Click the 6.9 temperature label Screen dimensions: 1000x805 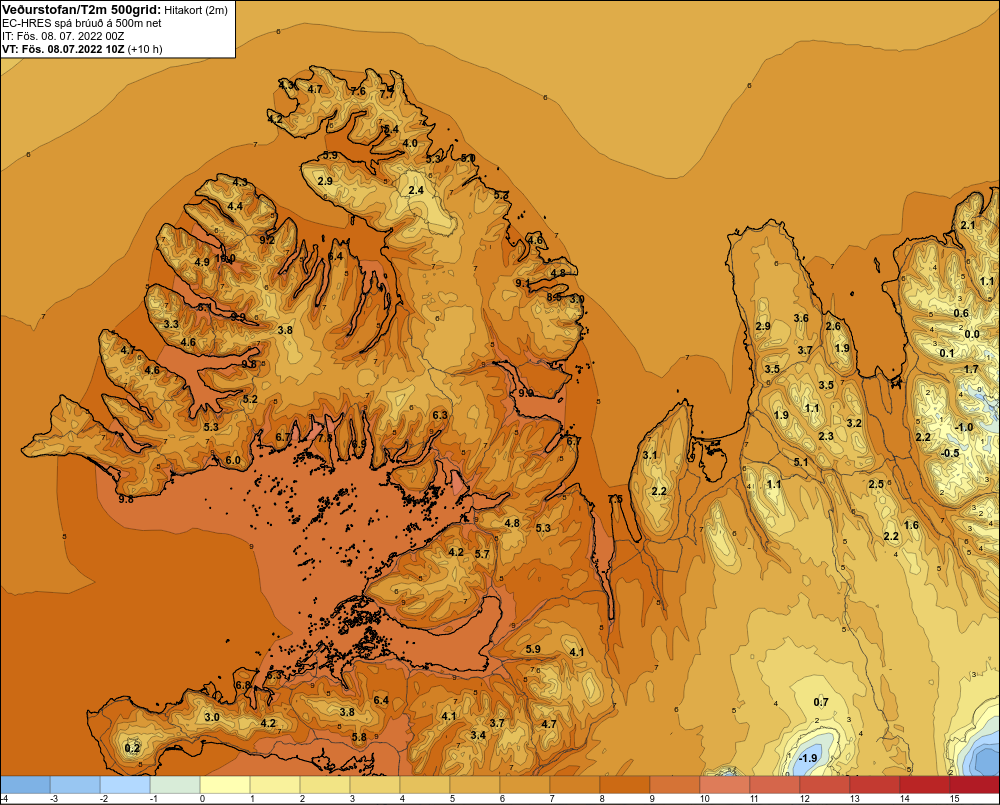pyautogui.click(x=359, y=443)
